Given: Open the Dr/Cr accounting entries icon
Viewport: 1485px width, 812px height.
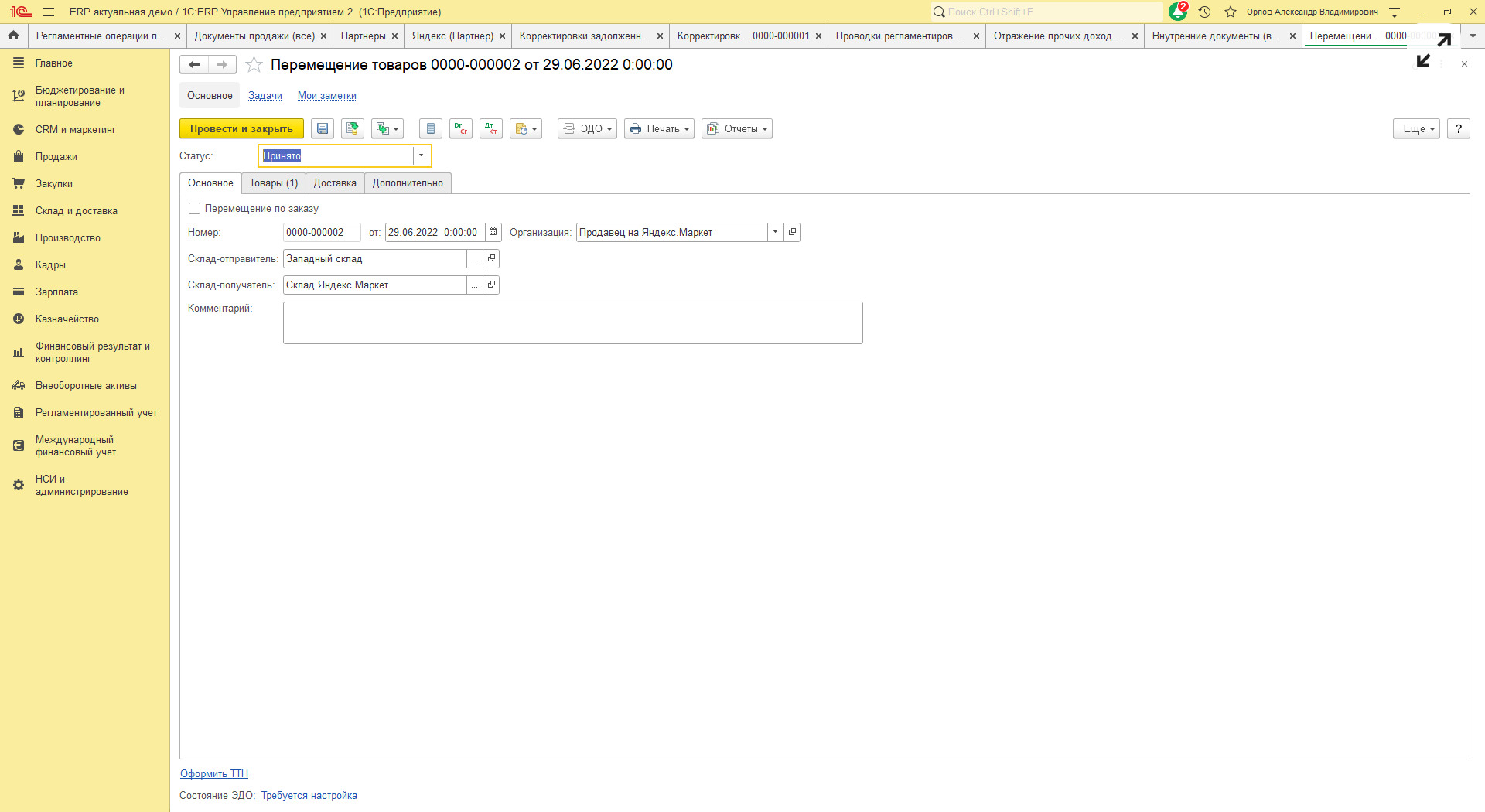Looking at the screenshot, I should [x=461, y=129].
